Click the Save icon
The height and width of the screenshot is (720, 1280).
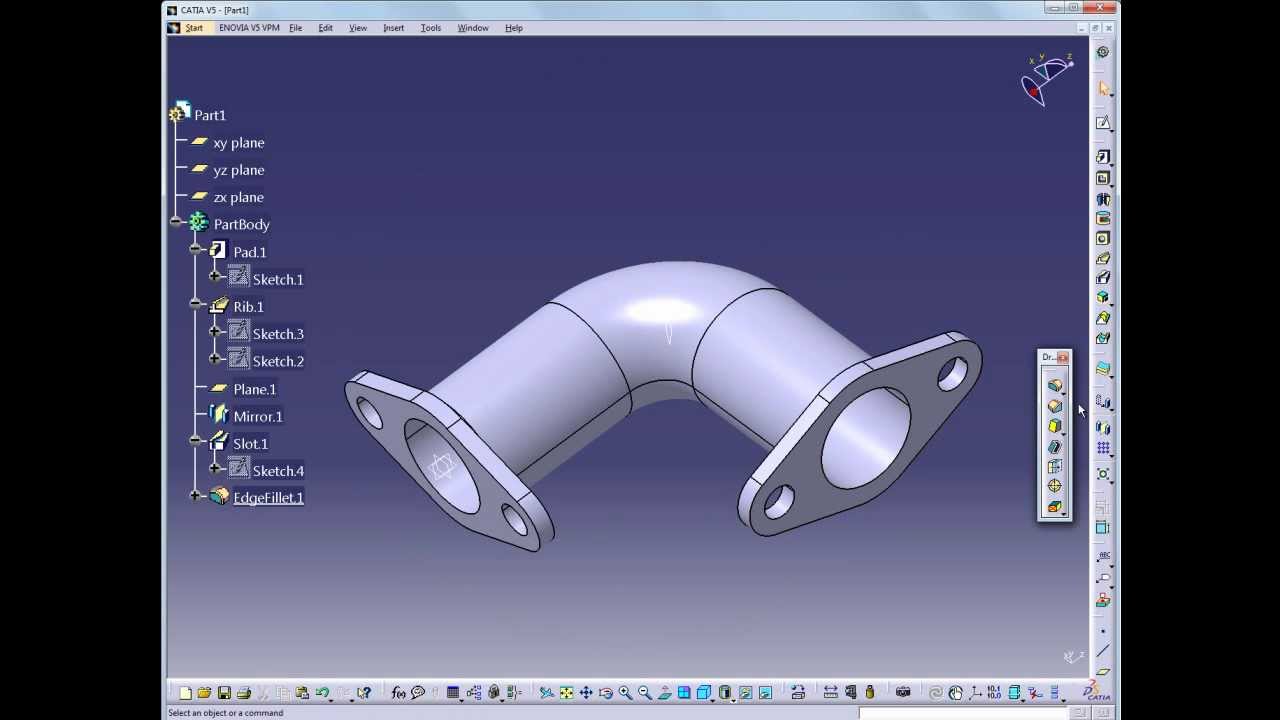click(224, 692)
